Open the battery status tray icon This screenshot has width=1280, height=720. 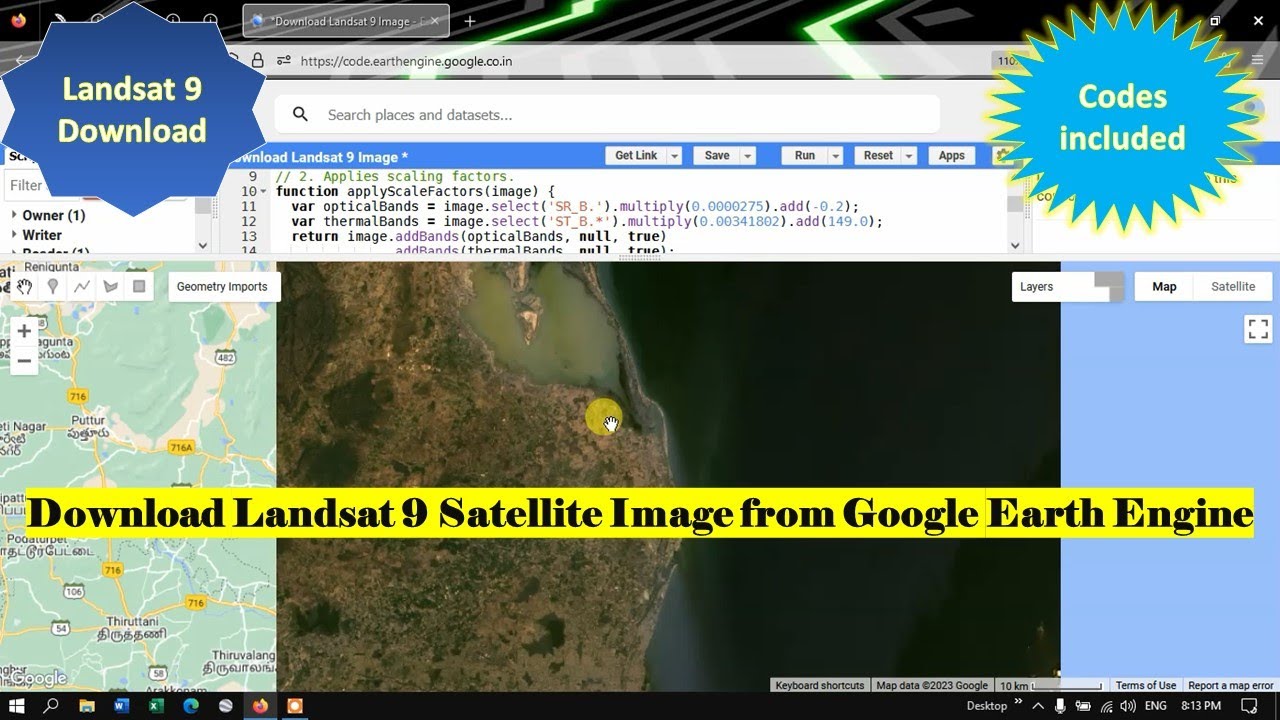coord(1083,705)
